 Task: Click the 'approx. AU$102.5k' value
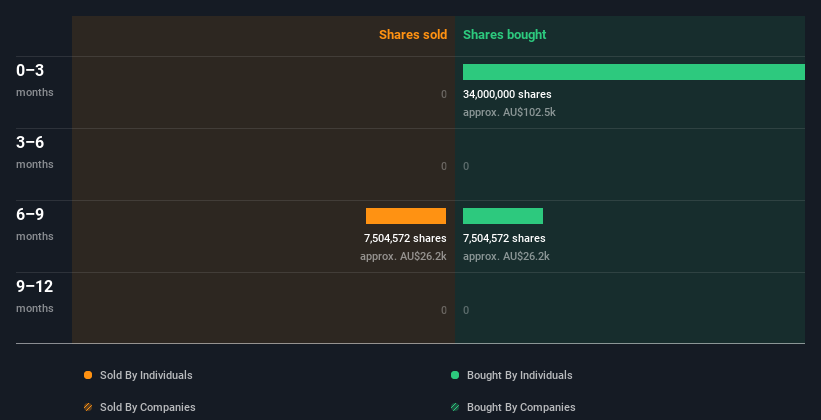pyautogui.click(x=509, y=112)
